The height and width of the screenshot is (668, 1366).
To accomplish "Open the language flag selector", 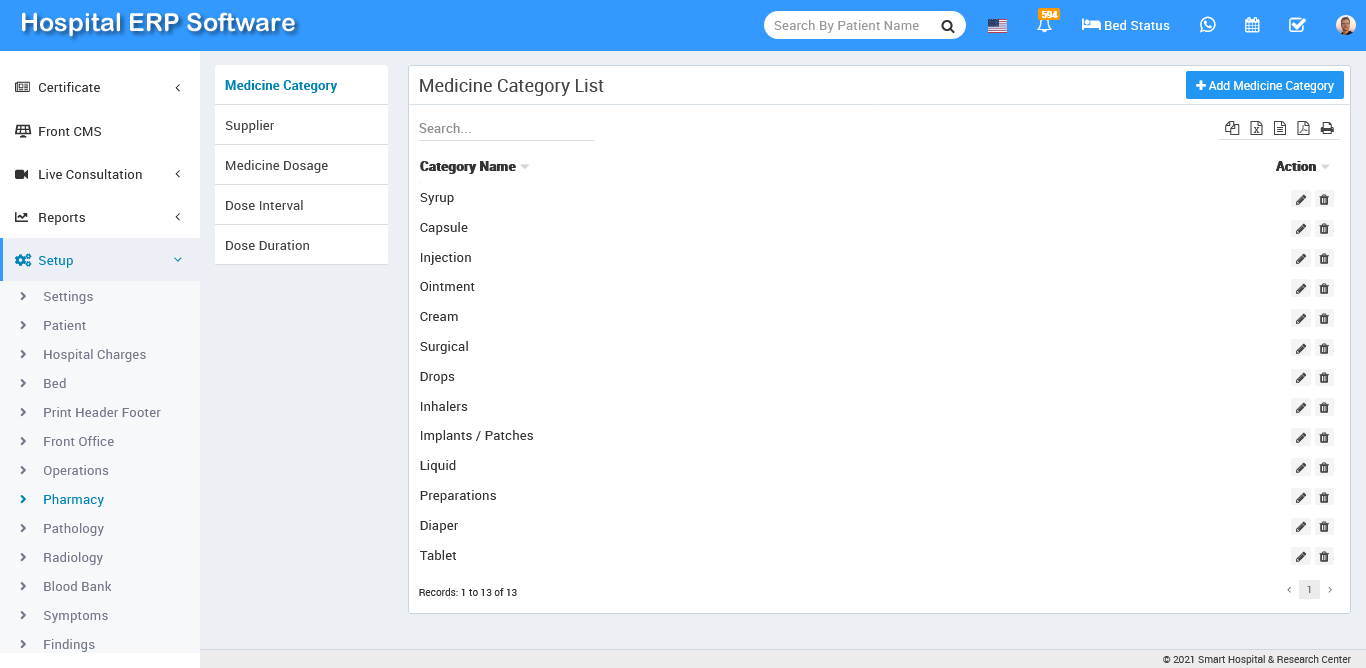I will [997, 26].
